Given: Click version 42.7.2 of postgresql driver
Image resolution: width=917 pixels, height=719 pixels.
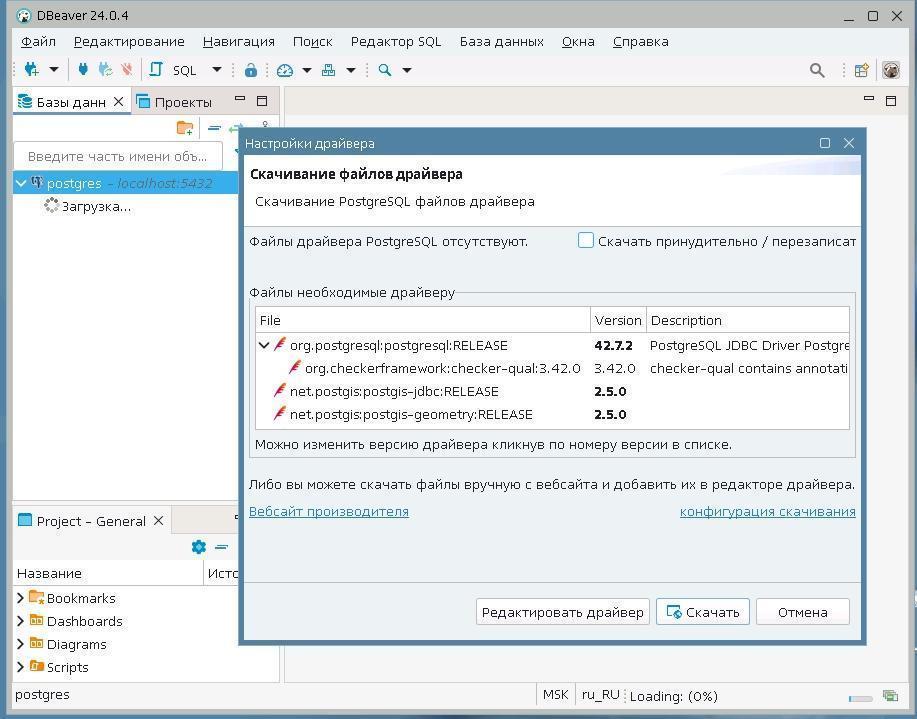Looking at the screenshot, I should click(x=613, y=345).
